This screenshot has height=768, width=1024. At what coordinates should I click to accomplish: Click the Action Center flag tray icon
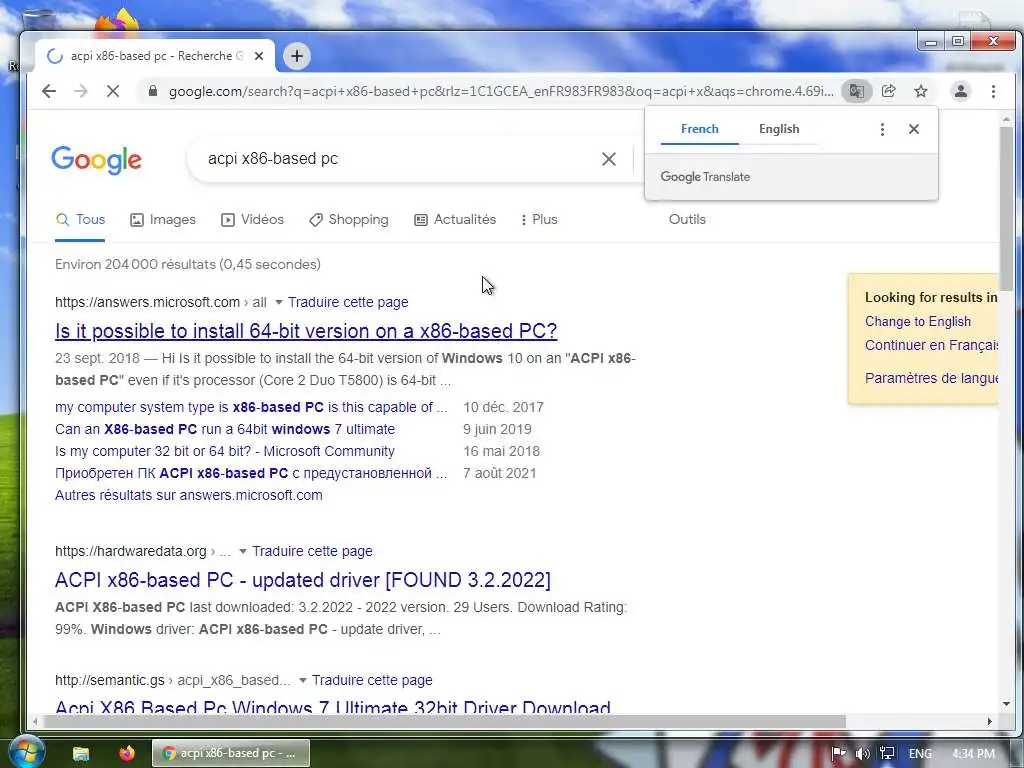(839, 754)
